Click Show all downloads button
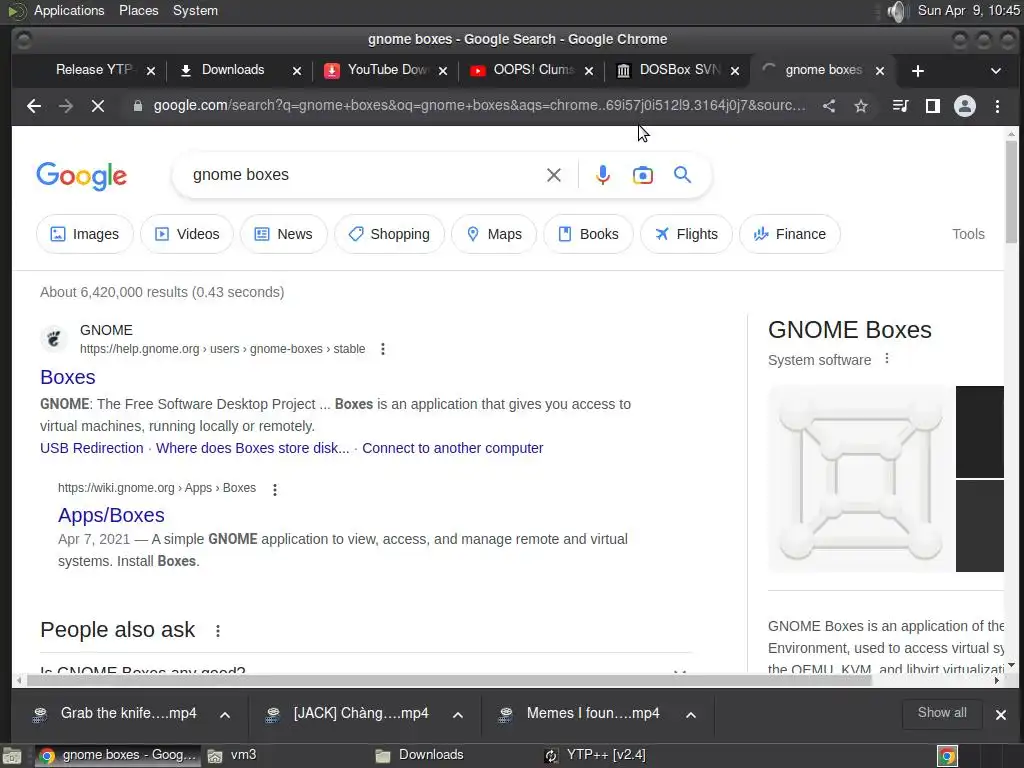Image resolution: width=1024 pixels, height=768 pixels. (942, 713)
